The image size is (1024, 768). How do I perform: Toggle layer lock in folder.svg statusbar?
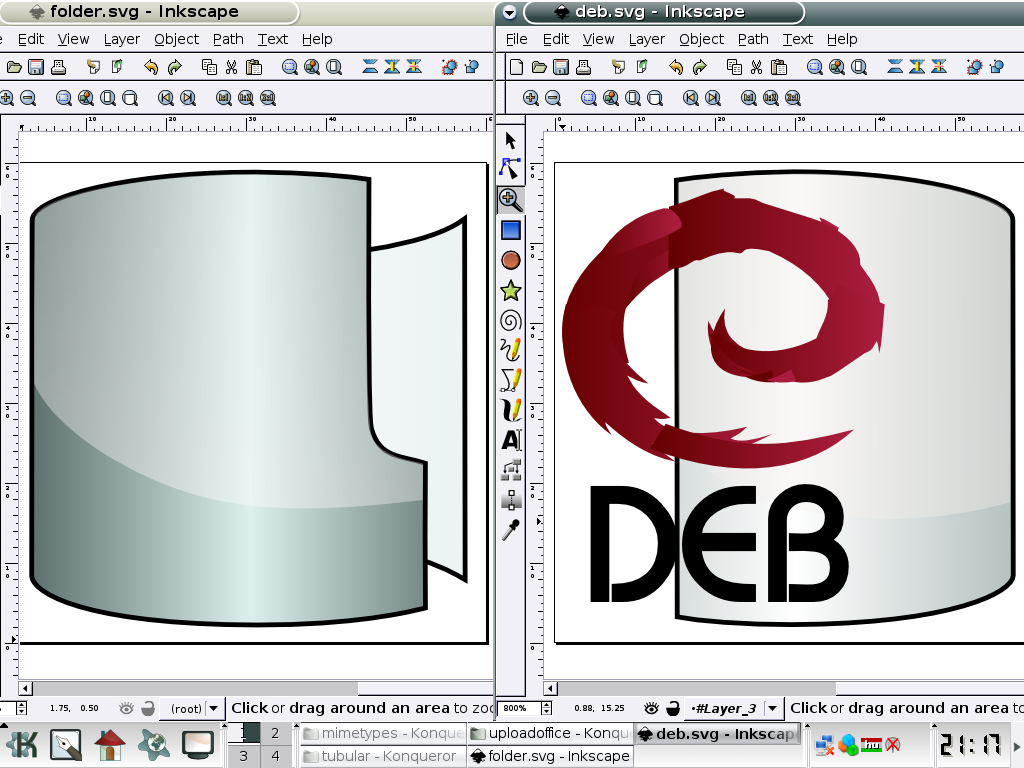pyautogui.click(x=148, y=708)
